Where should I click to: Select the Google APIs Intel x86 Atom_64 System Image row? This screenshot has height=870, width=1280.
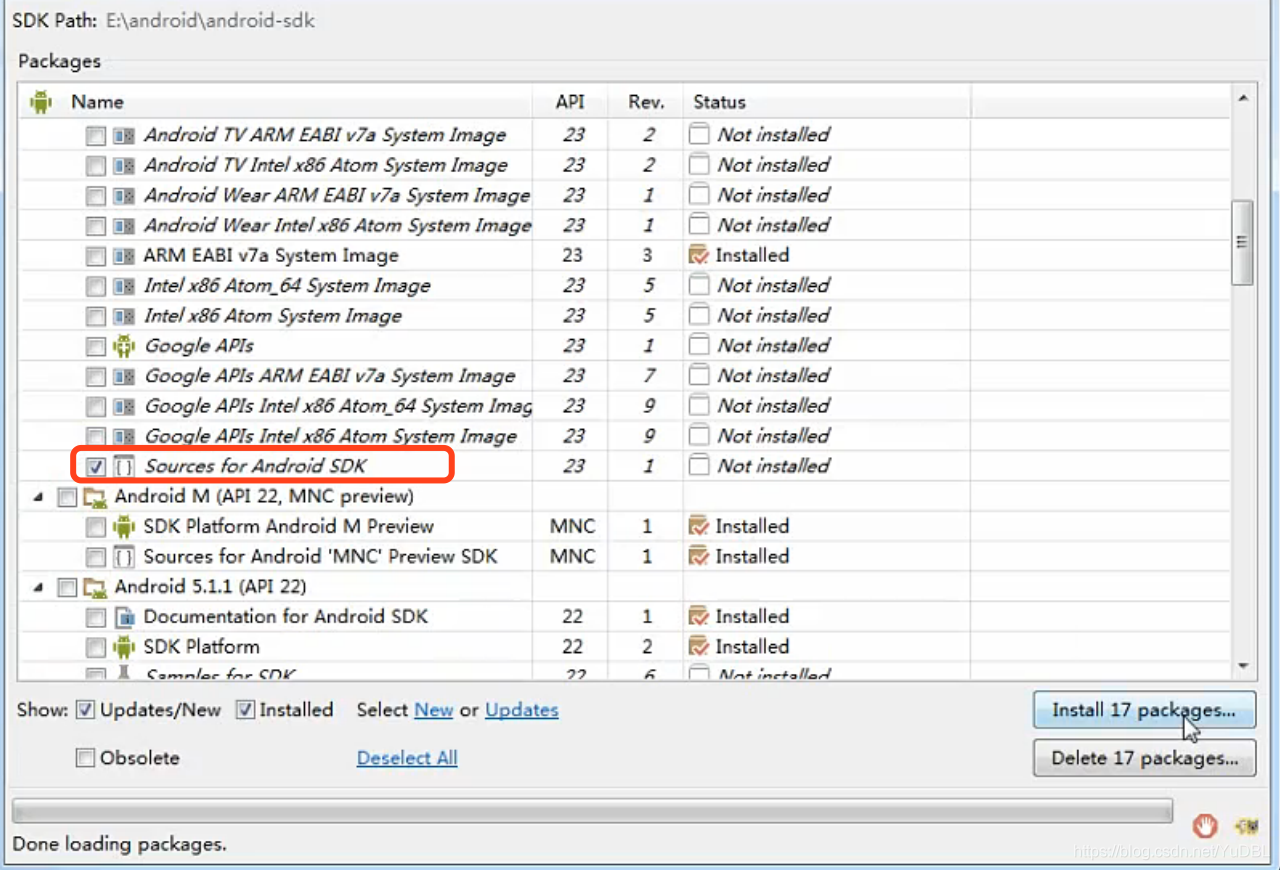[x=626, y=406]
